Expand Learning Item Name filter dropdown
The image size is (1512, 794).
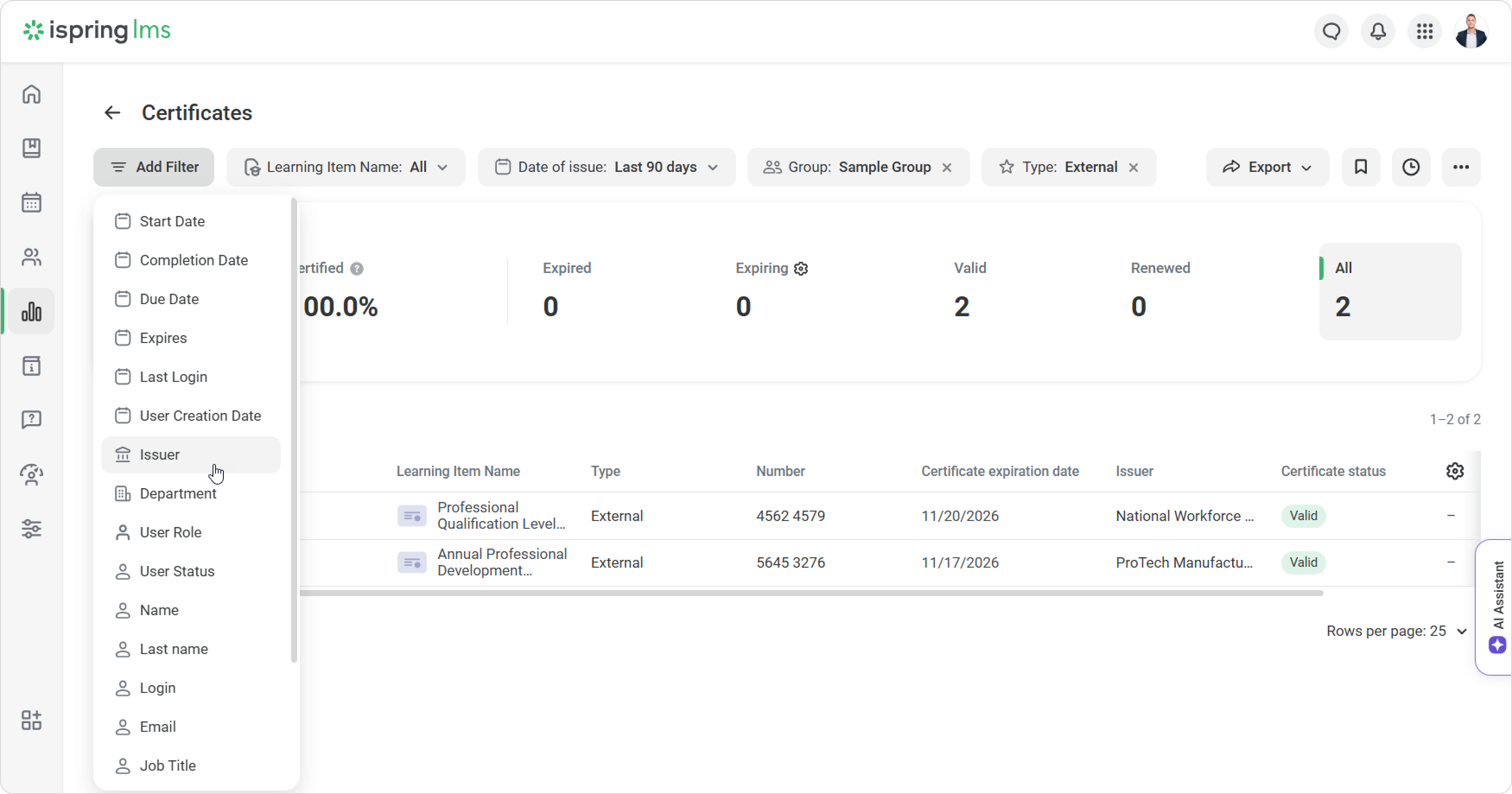tap(346, 167)
